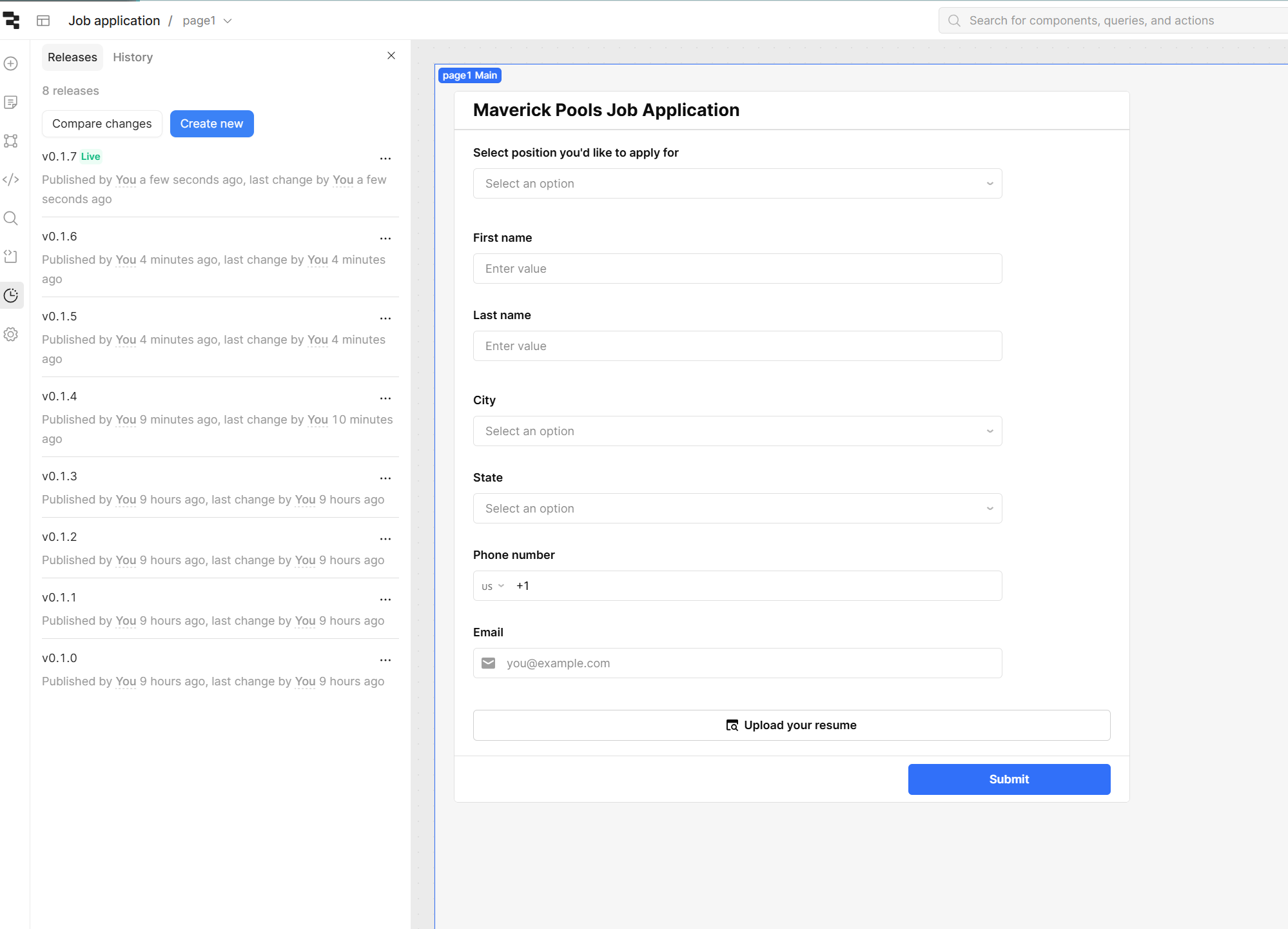
Task: Switch to the History tab
Action: pos(133,57)
